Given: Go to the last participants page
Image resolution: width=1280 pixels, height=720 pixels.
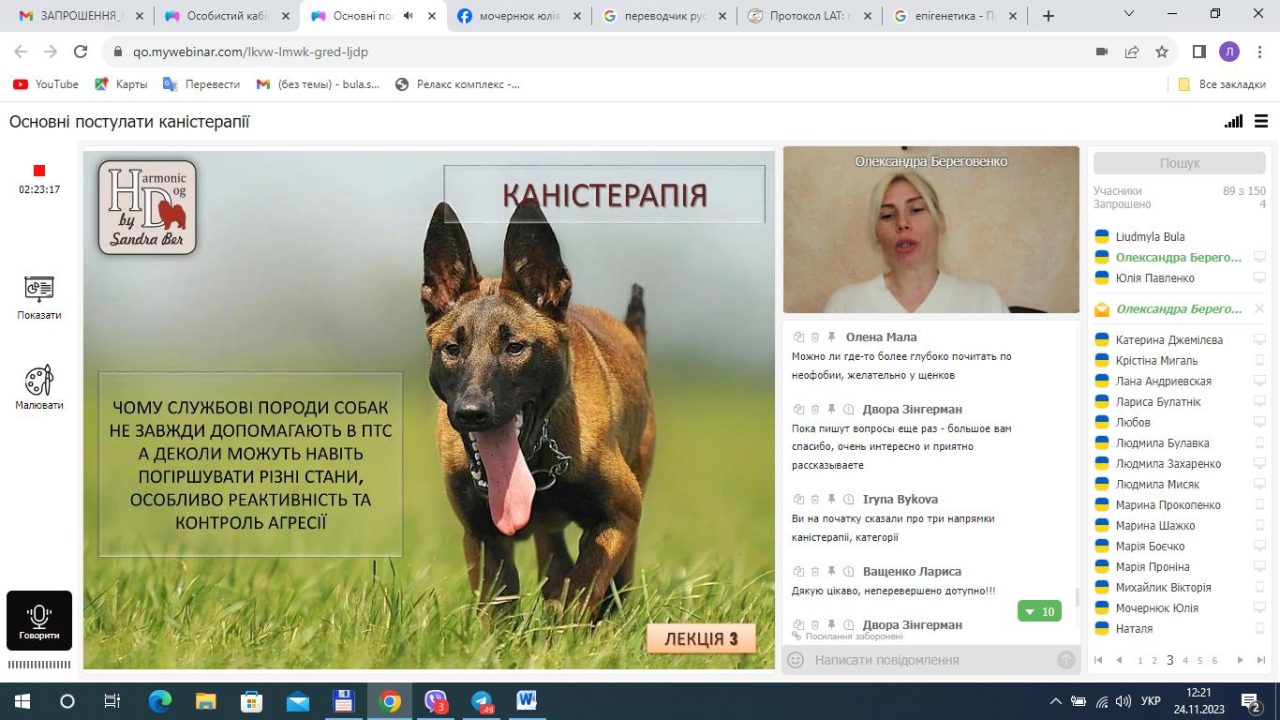Looking at the screenshot, I should [1260, 661].
